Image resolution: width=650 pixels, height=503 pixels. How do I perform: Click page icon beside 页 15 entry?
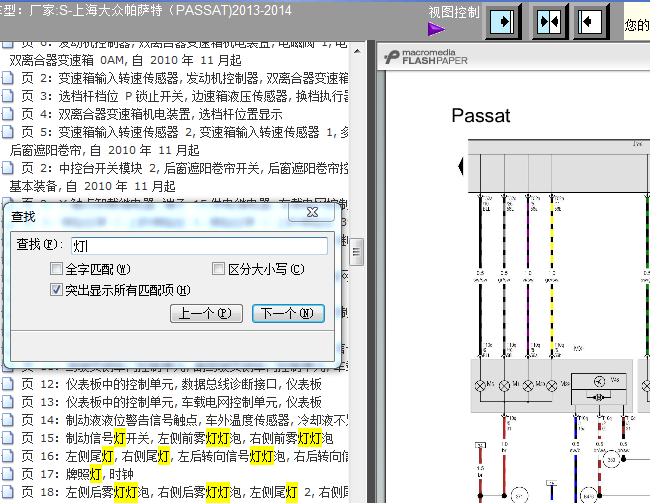click(8, 438)
